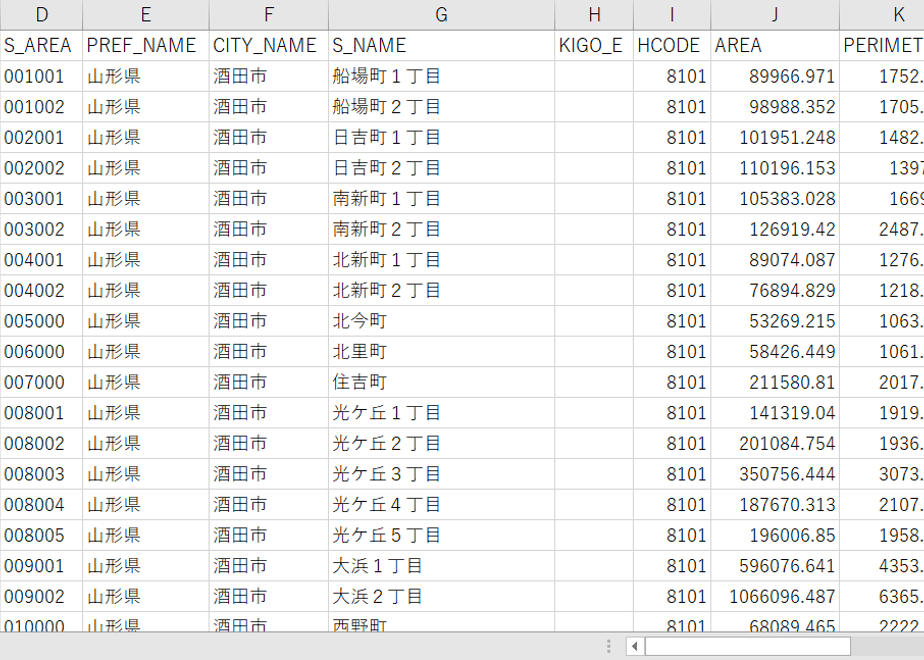Select the cell containing 船場町１丁目
Image resolution: width=924 pixels, height=660 pixels.
click(x=441, y=76)
